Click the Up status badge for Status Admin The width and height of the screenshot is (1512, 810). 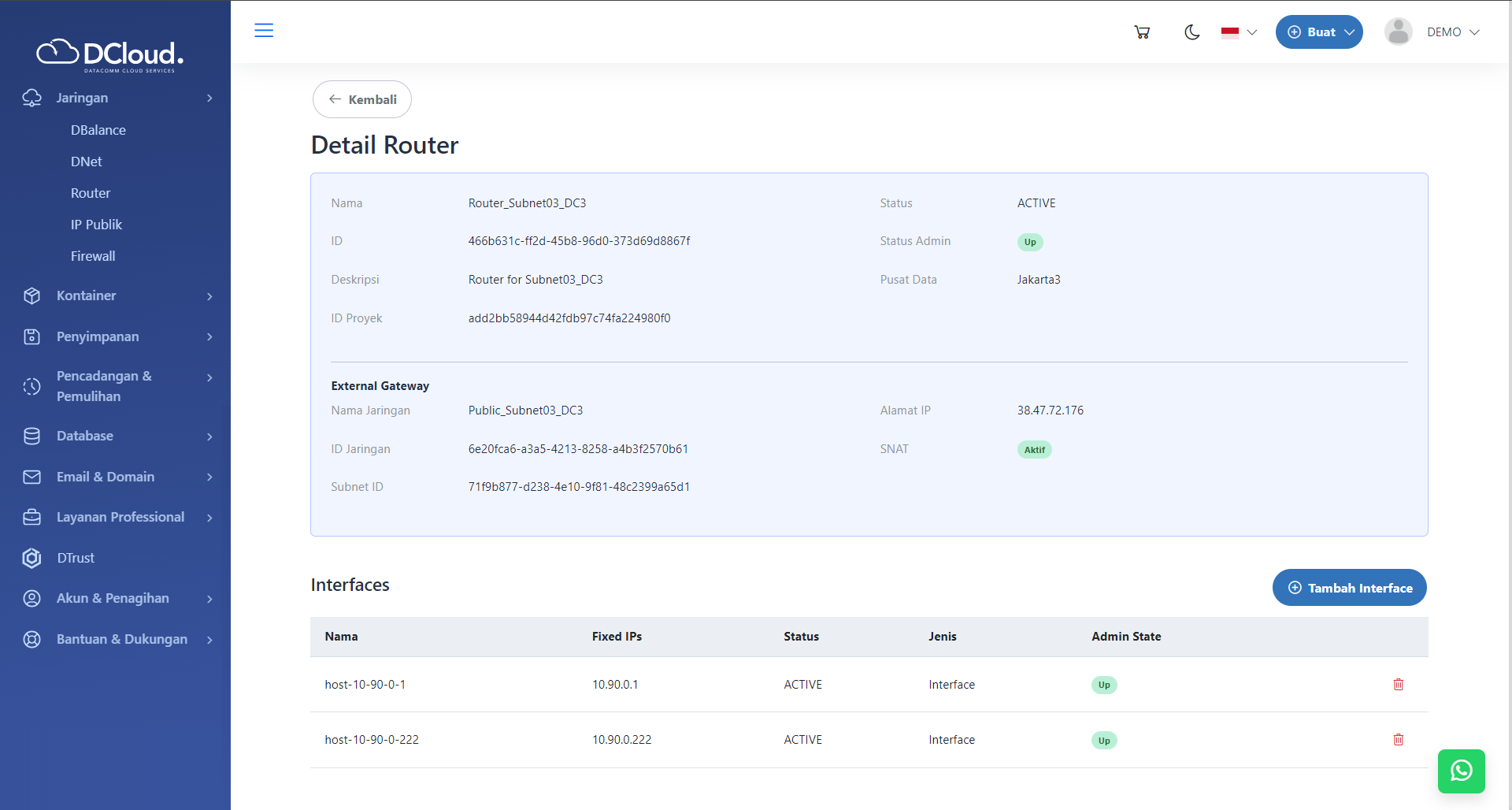tap(1030, 242)
